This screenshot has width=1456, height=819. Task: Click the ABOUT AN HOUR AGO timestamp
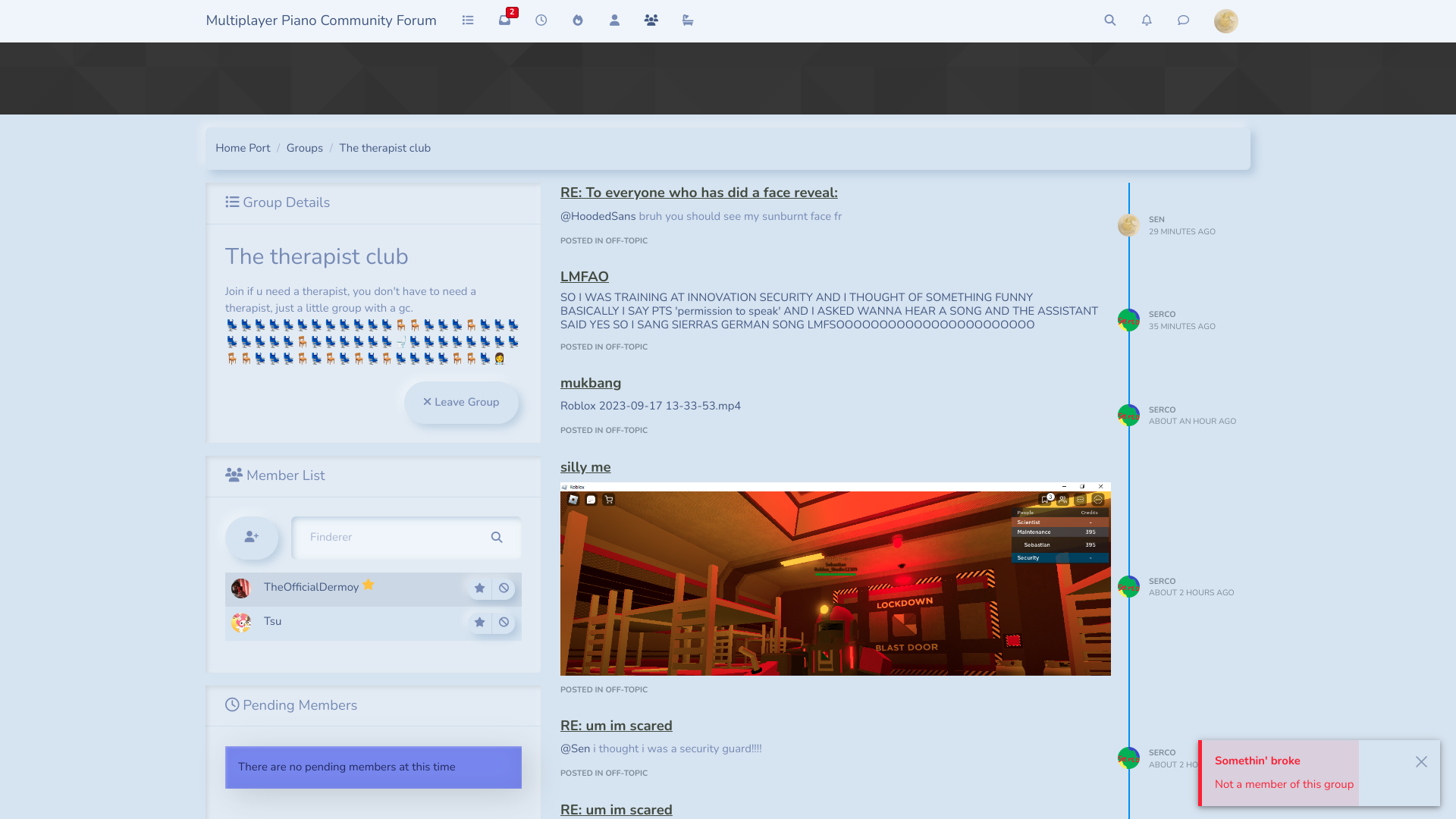pyautogui.click(x=1192, y=422)
